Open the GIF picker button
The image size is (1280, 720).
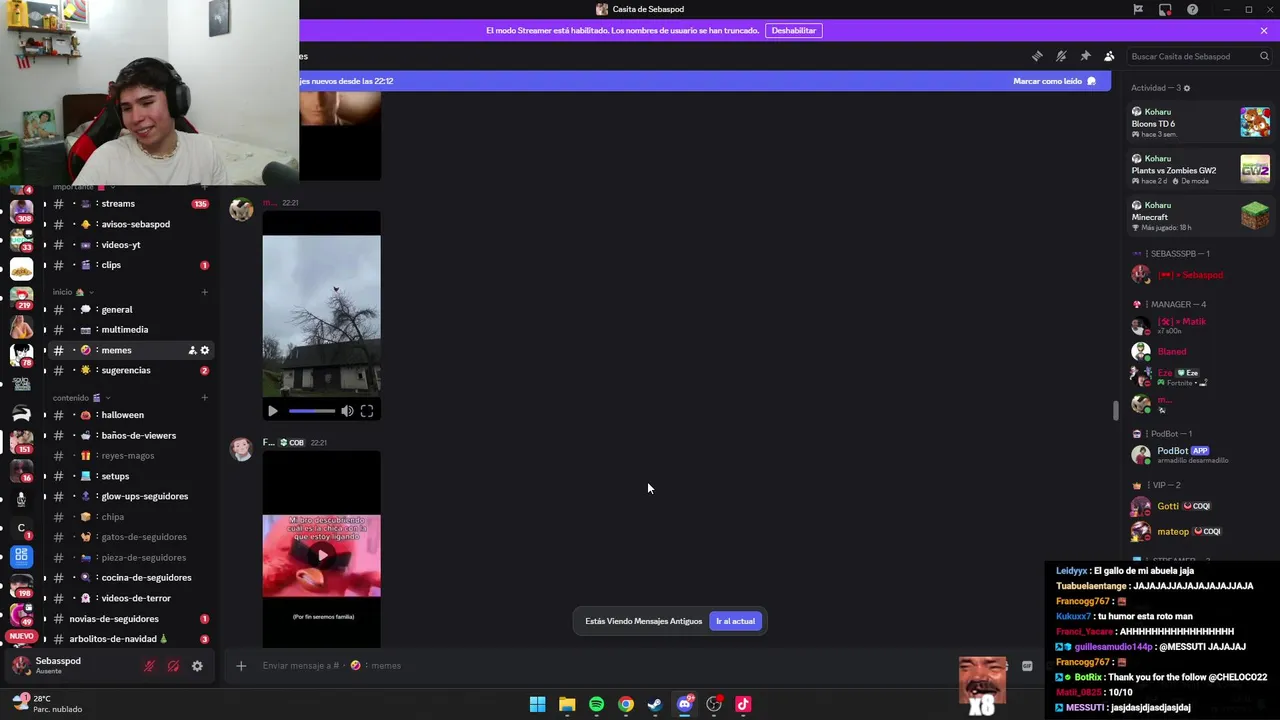[1027, 666]
